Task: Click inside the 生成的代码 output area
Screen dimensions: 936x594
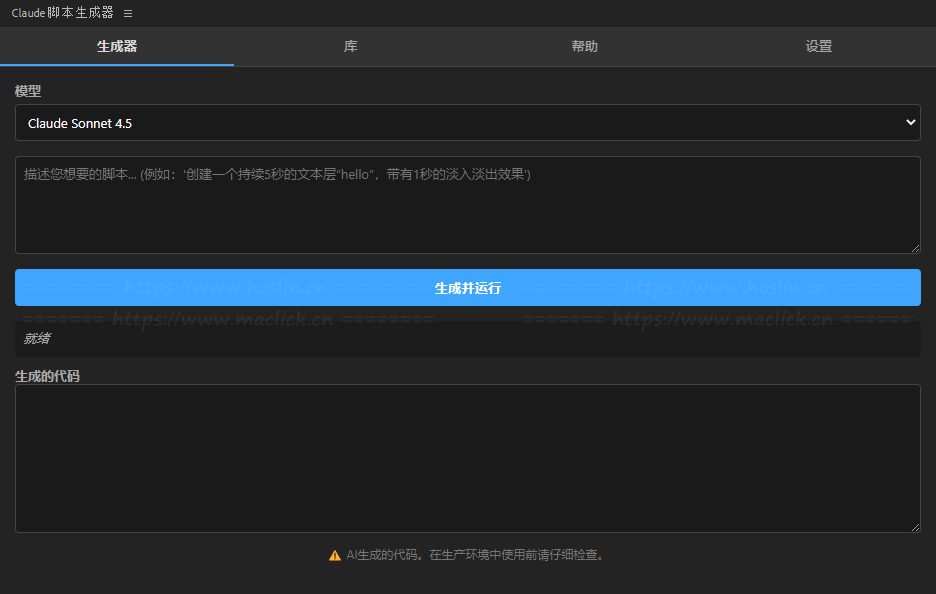Action: click(467, 458)
